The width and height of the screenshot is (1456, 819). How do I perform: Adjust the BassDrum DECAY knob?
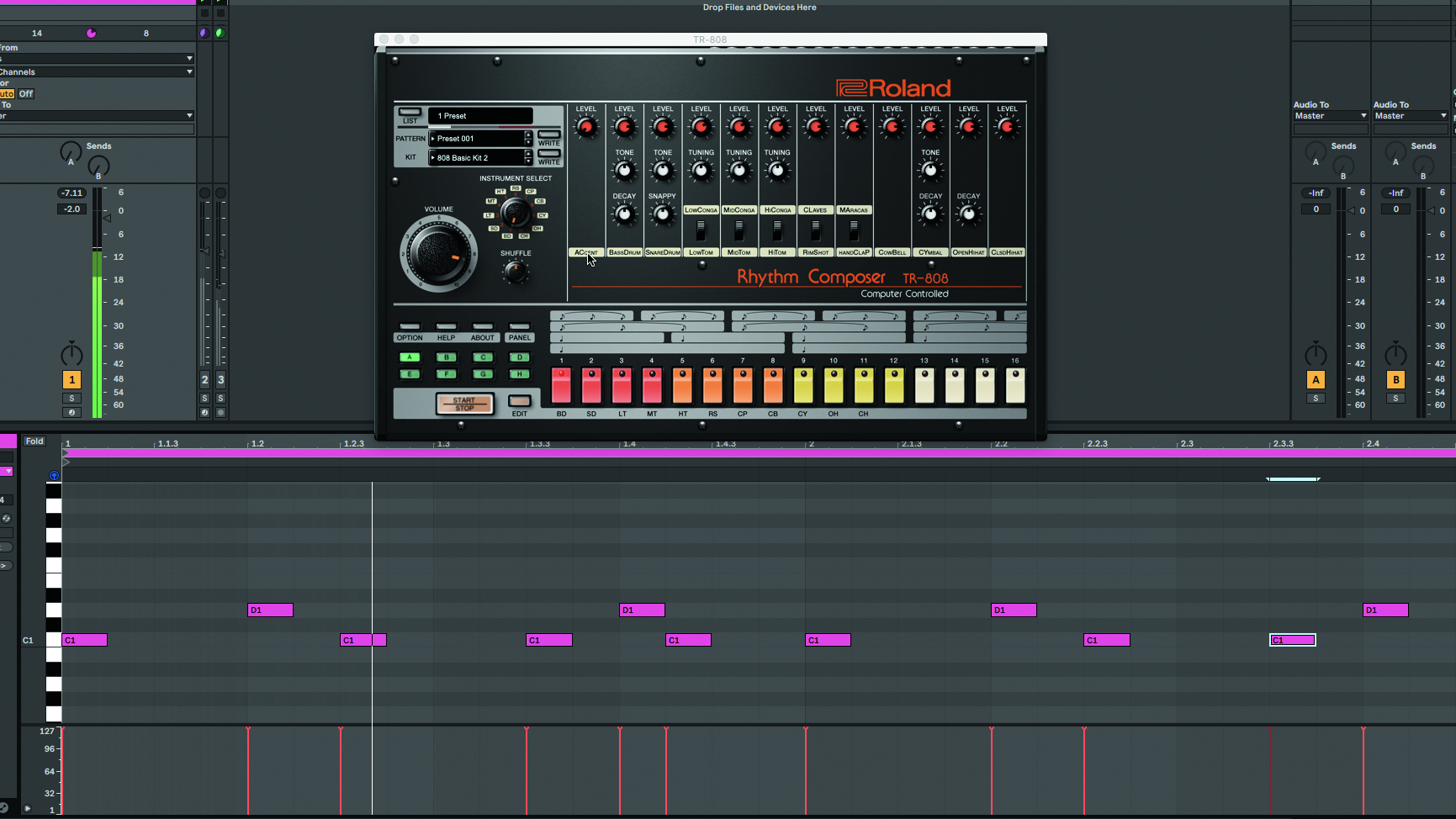click(x=624, y=214)
